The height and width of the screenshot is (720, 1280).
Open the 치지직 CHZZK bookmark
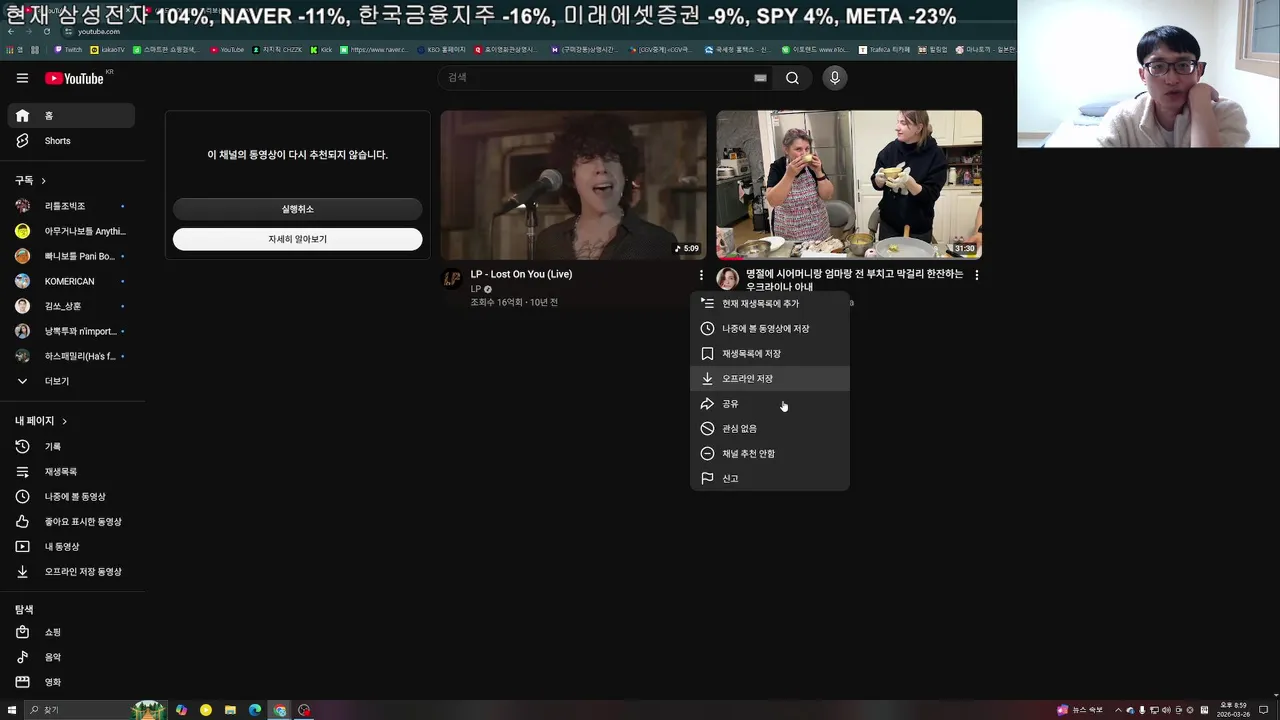[278, 49]
